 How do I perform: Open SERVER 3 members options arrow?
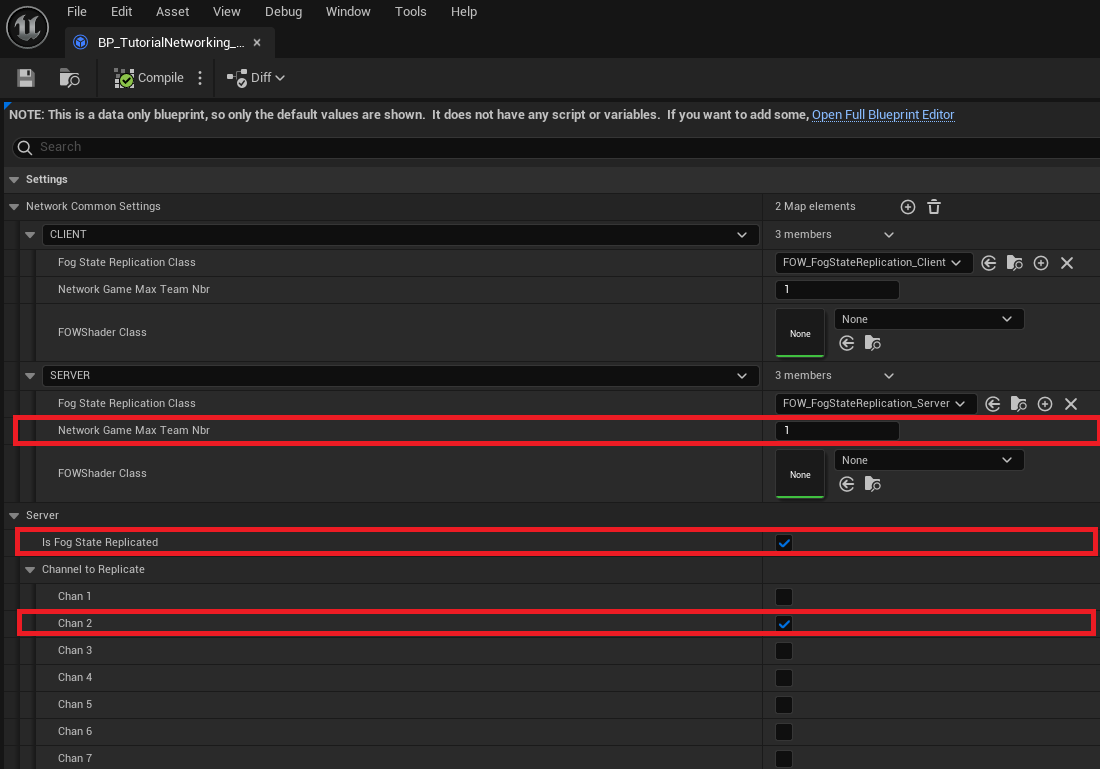pos(889,376)
